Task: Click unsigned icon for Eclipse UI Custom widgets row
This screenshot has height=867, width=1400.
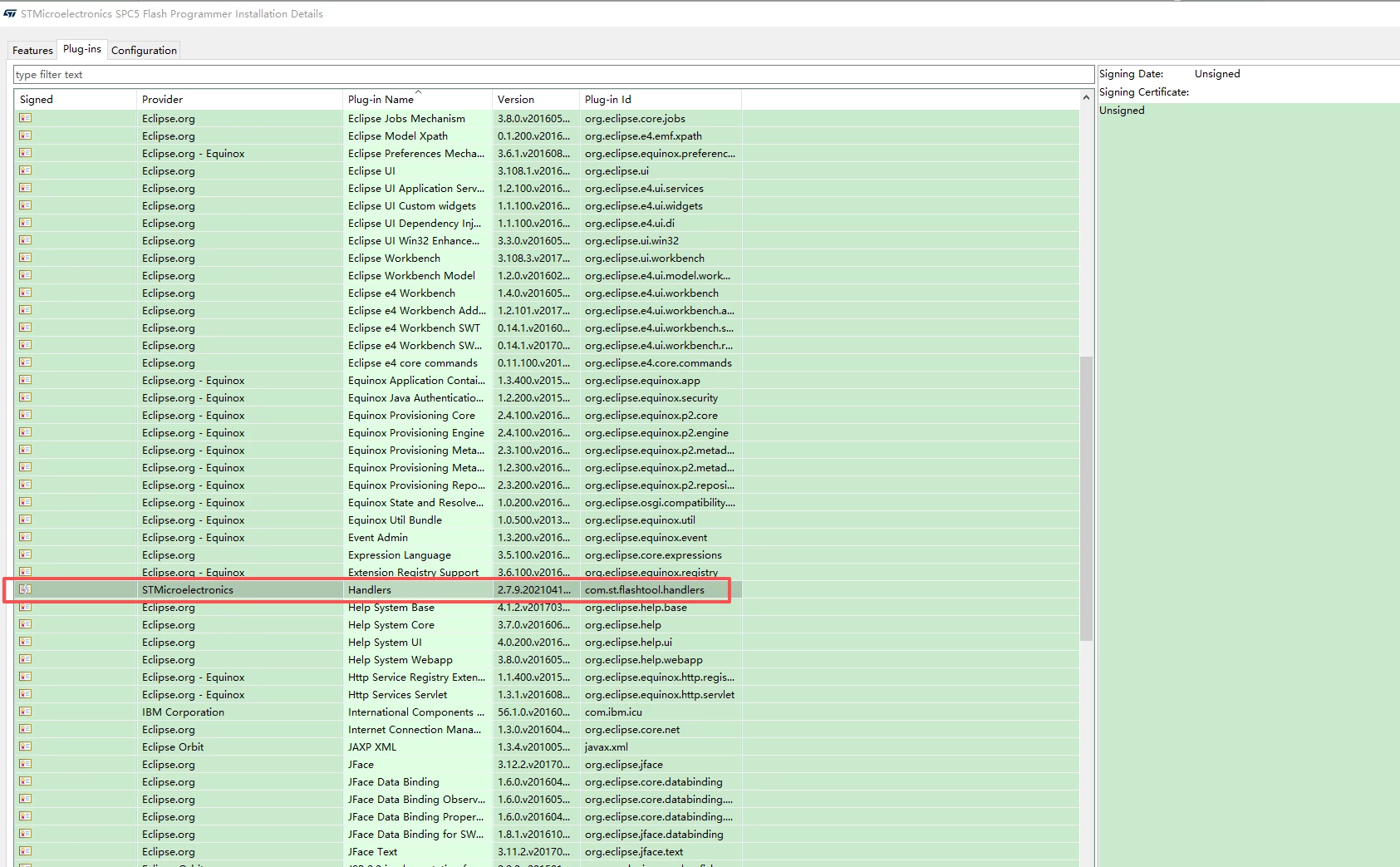Action: coord(26,205)
